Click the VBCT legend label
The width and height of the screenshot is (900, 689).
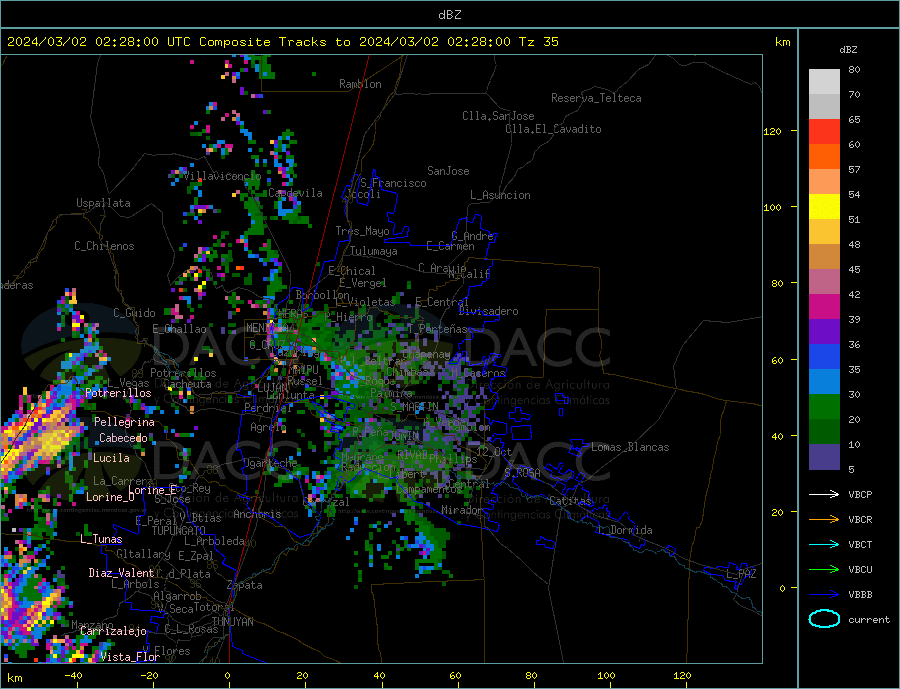click(860, 544)
